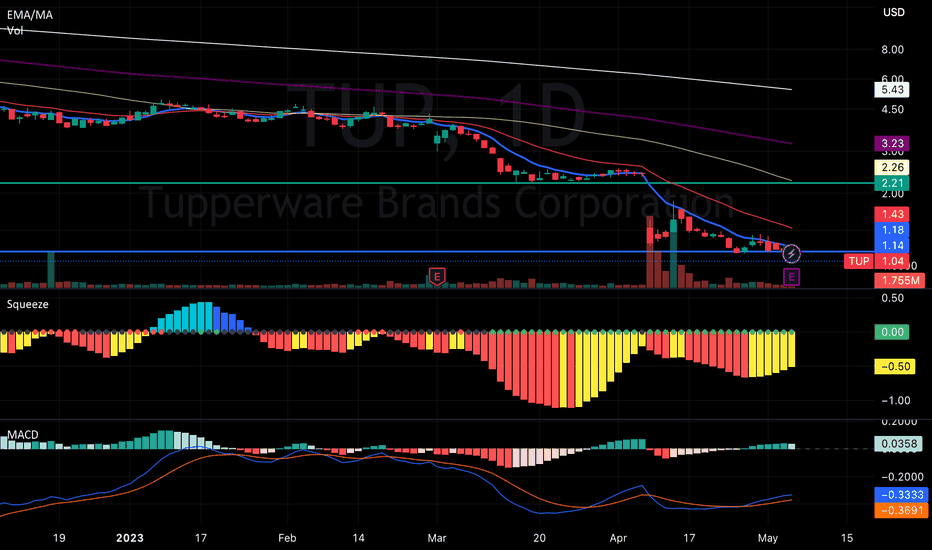
Task: Click the tall green volume bar in December
Action: coord(51,270)
